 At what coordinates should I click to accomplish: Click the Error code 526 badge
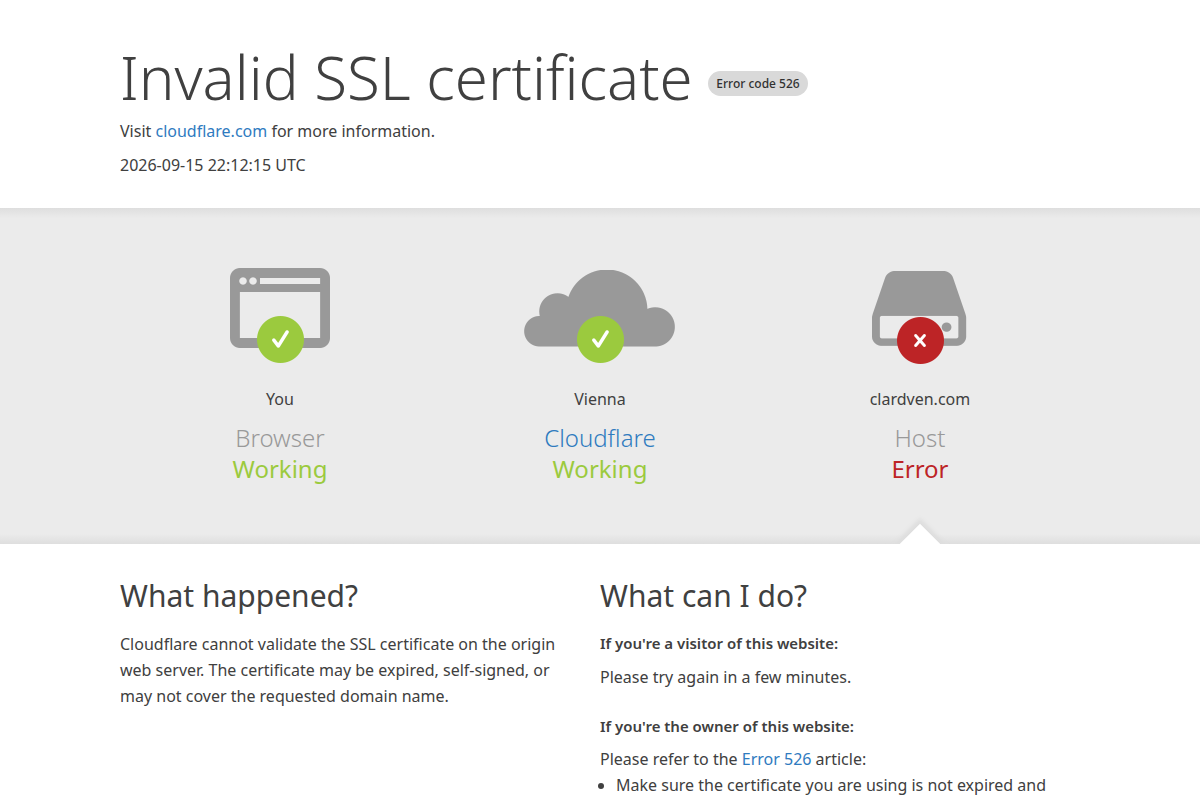click(x=758, y=84)
